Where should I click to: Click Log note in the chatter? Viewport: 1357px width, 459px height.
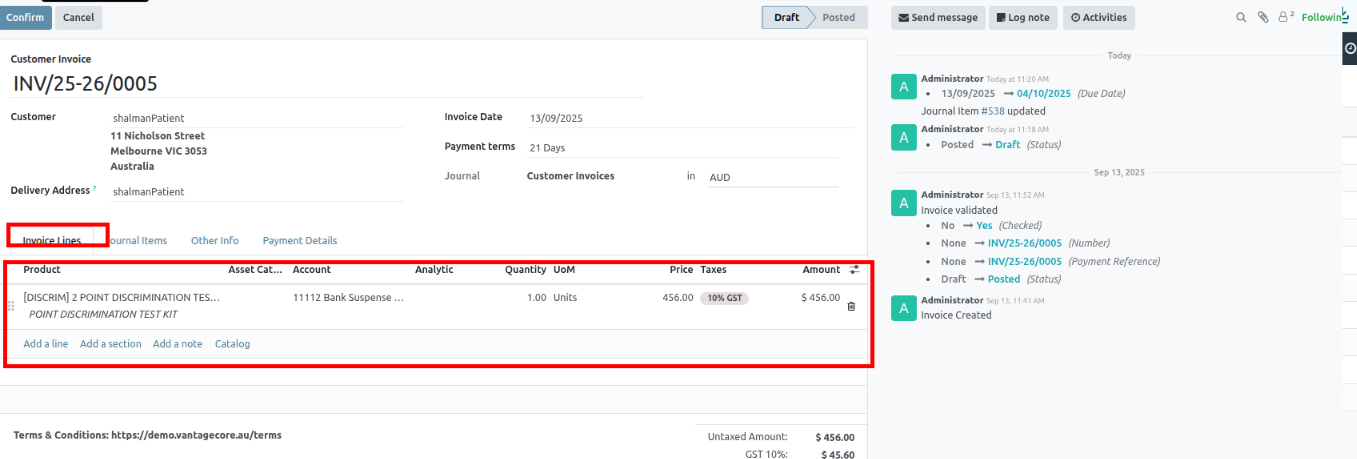pyautogui.click(x=1022, y=17)
